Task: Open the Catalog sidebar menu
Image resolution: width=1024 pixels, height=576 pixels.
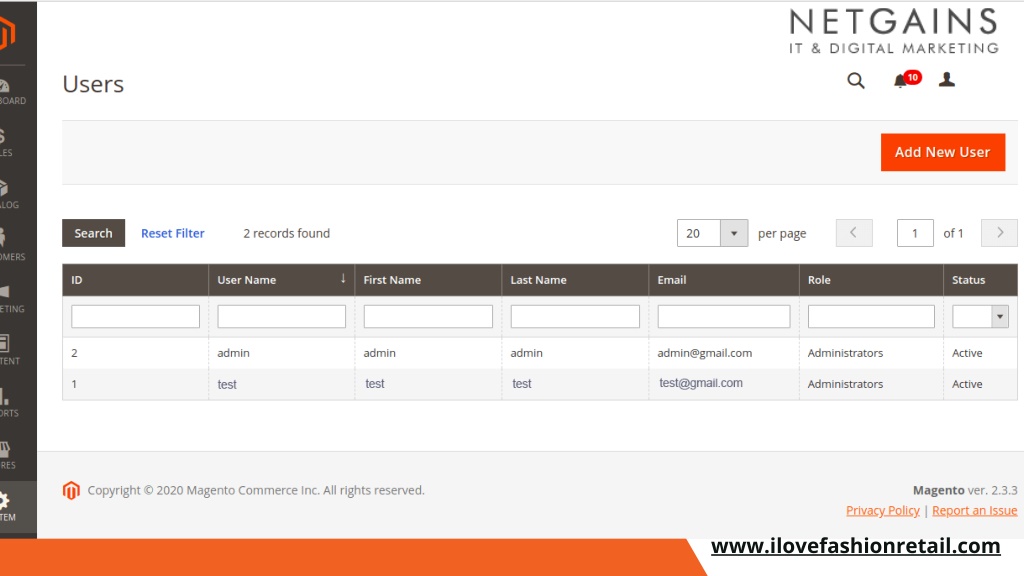Action: tap(9, 195)
